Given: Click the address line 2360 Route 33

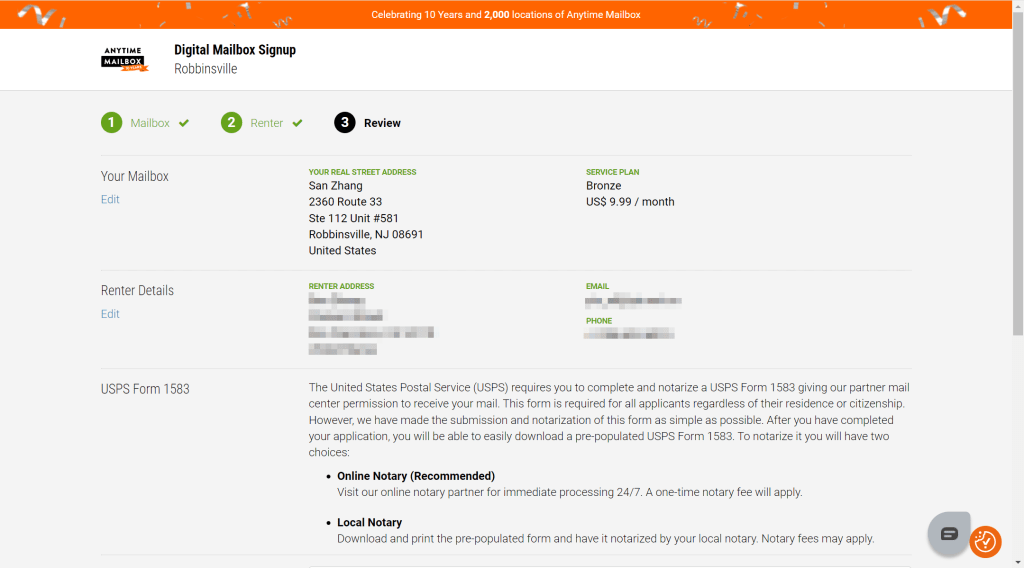Looking at the screenshot, I should pos(345,202).
